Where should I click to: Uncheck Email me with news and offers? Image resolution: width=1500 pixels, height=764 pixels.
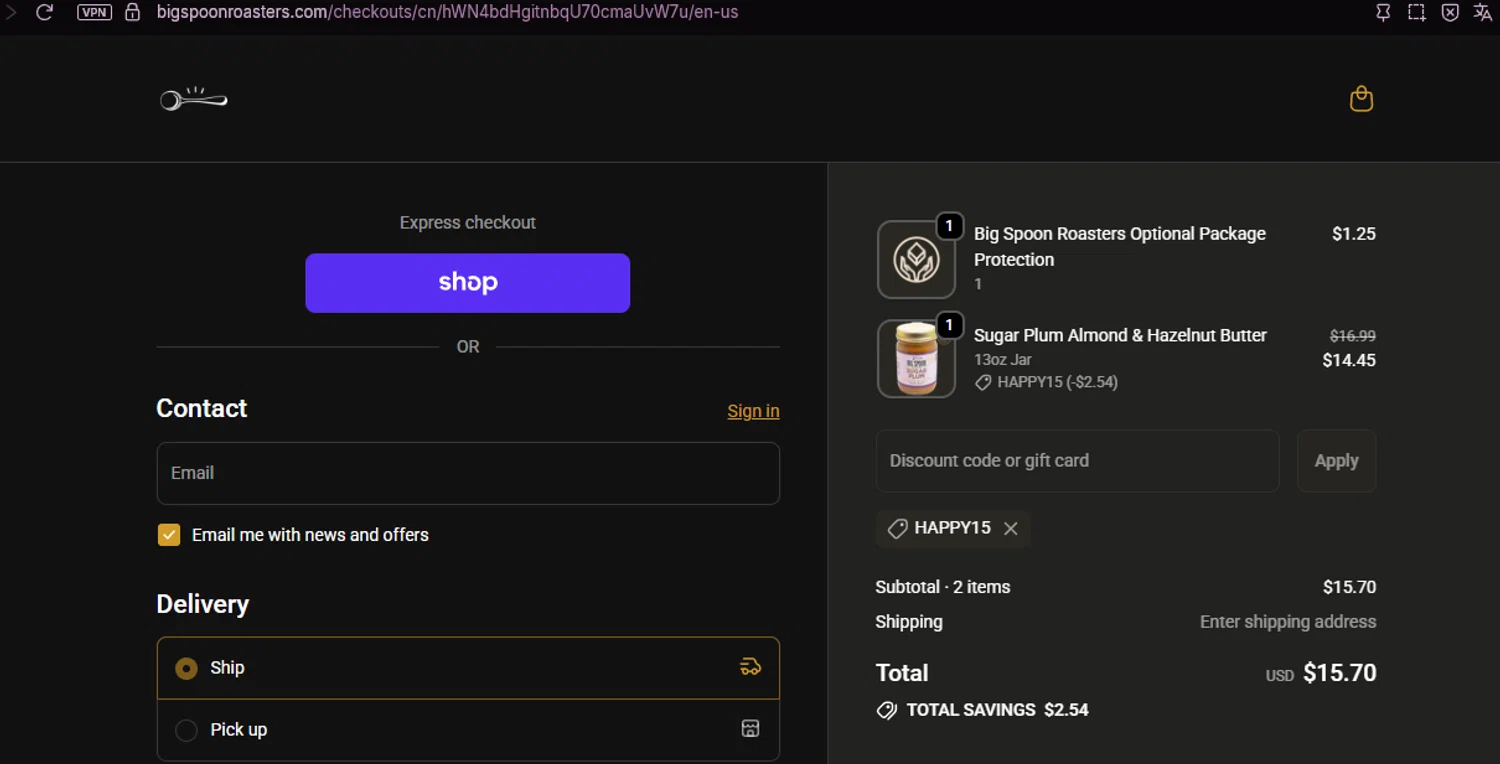click(x=169, y=535)
